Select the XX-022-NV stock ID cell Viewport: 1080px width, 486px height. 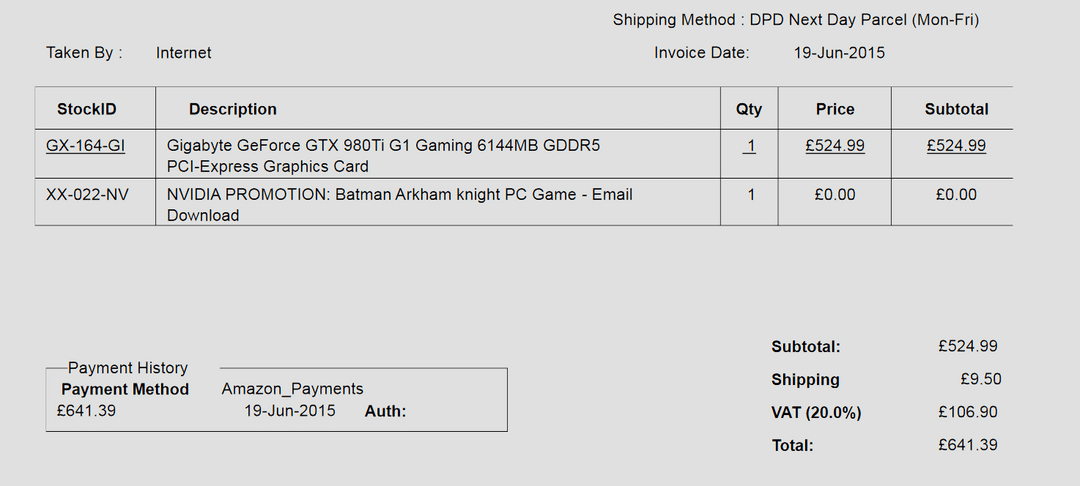point(87,195)
